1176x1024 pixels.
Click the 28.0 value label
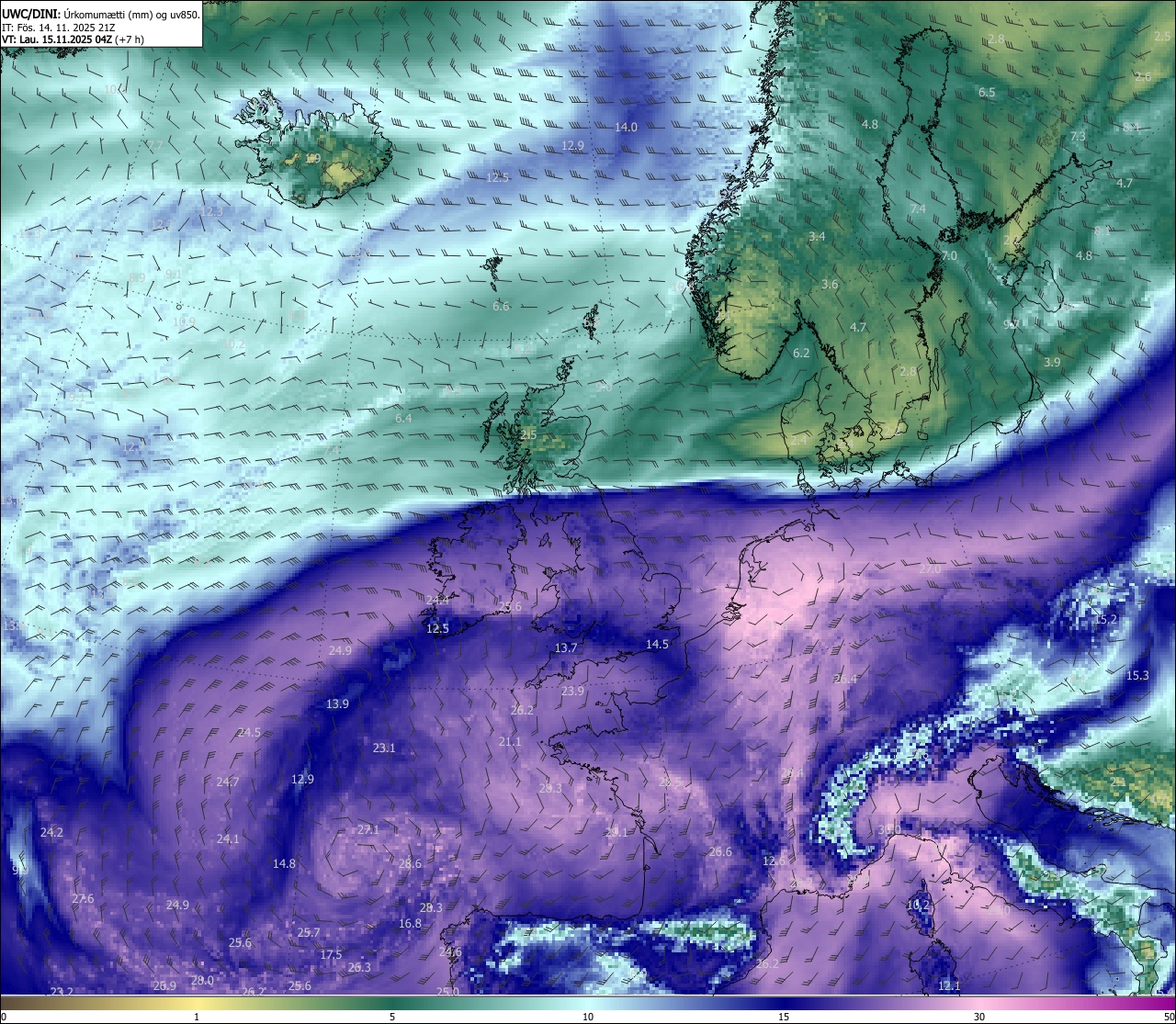point(202,981)
